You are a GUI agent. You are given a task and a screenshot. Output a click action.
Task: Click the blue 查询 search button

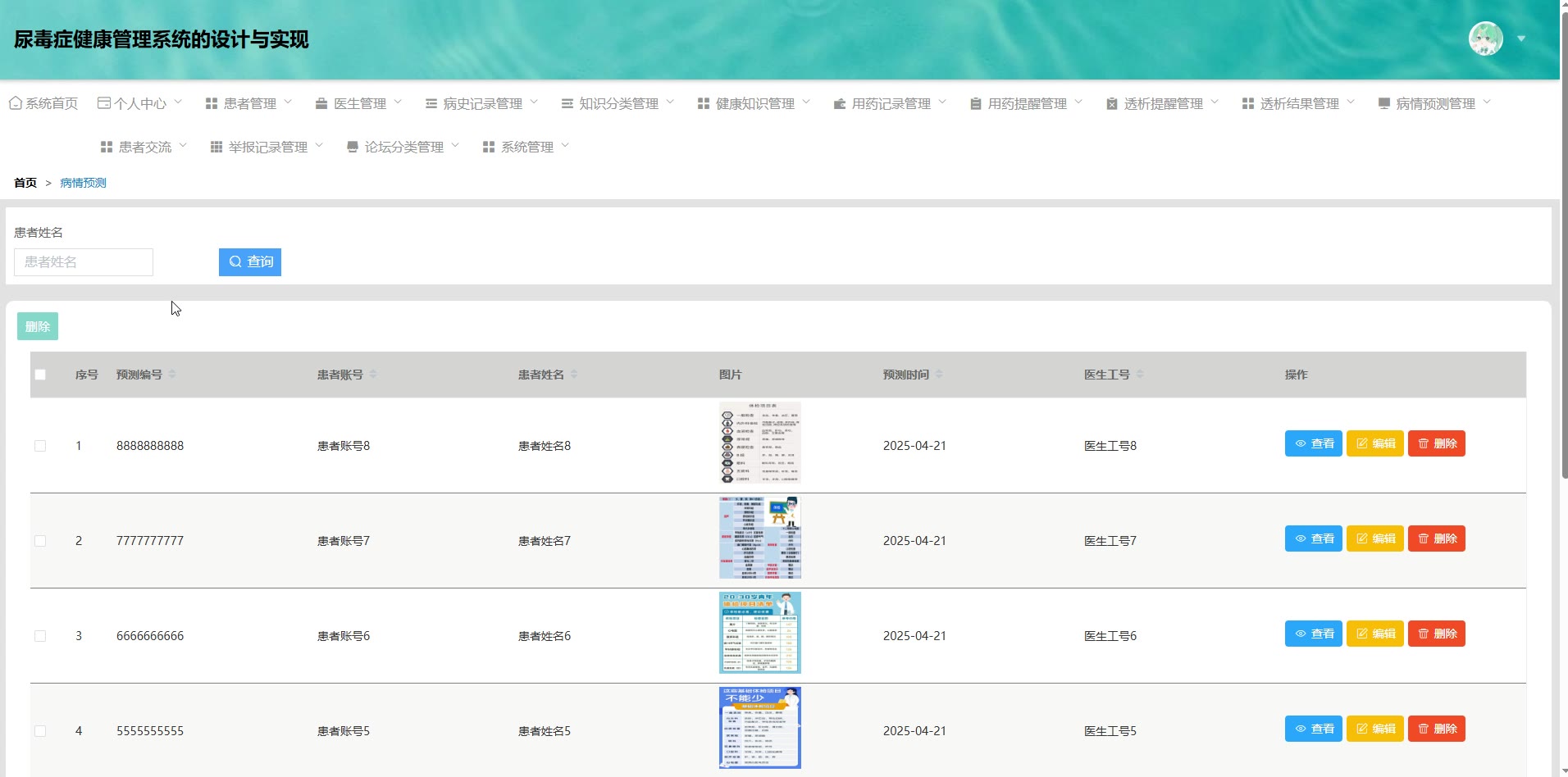click(250, 261)
